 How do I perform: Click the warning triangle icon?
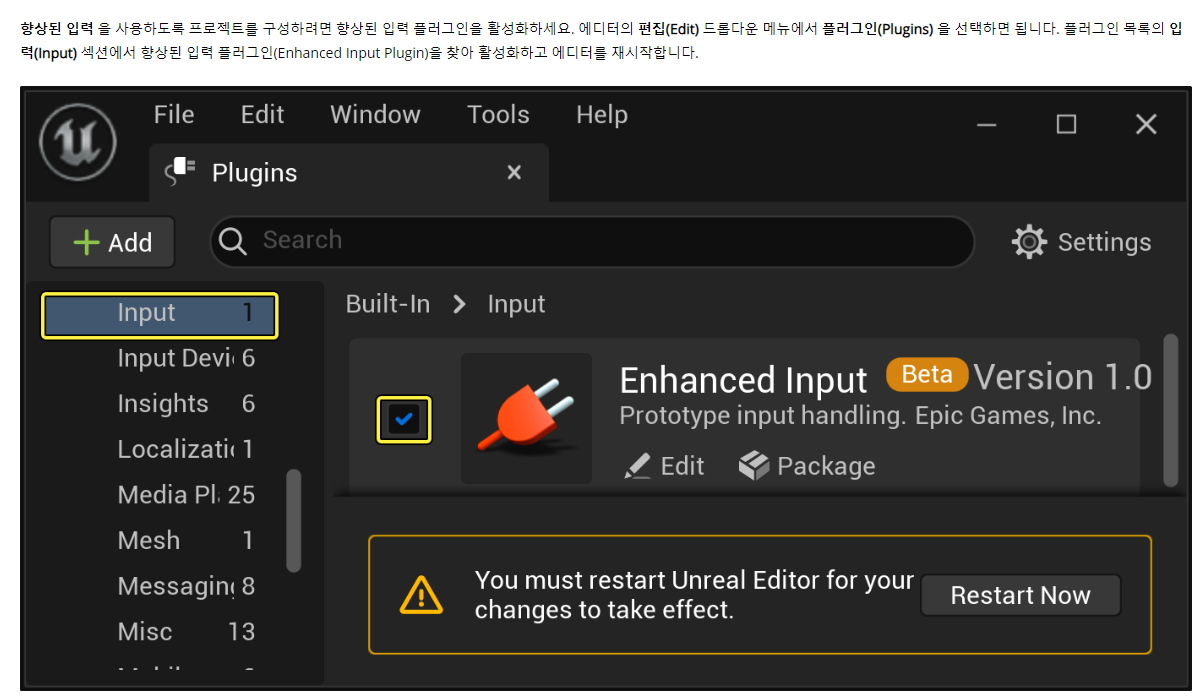tap(421, 595)
